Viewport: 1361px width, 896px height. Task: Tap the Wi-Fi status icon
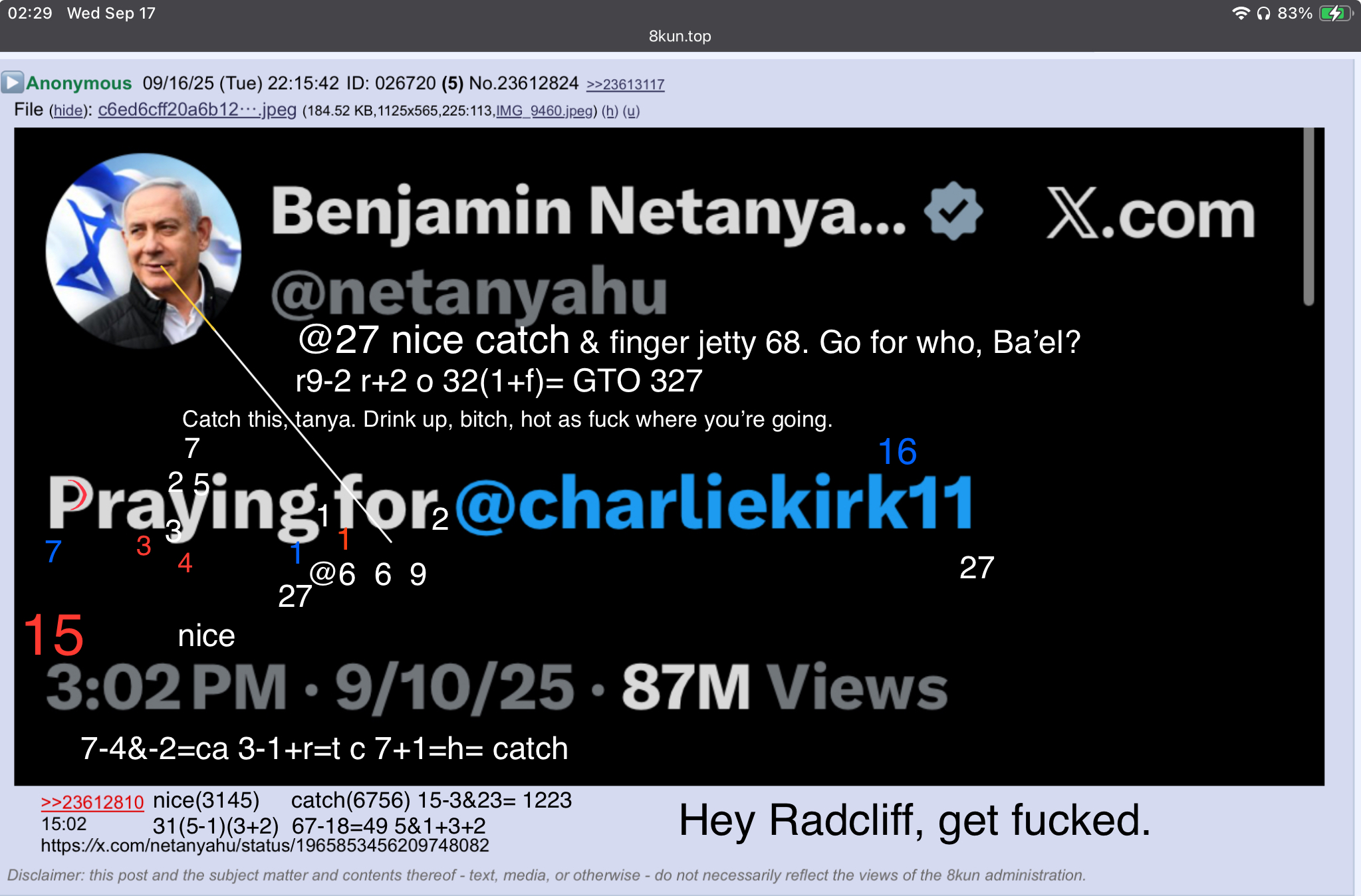click(x=1240, y=13)
